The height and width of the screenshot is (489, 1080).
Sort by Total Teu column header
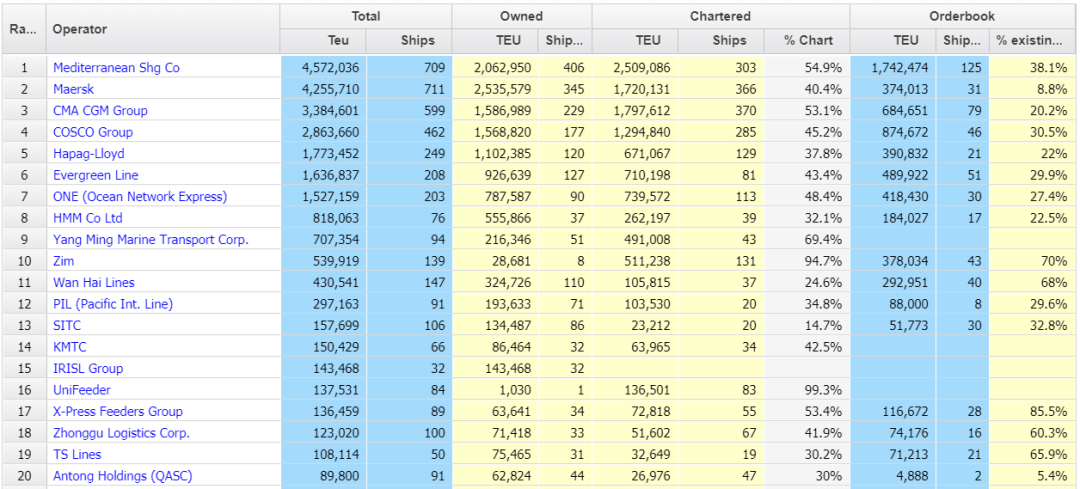(x=338, y=41)
